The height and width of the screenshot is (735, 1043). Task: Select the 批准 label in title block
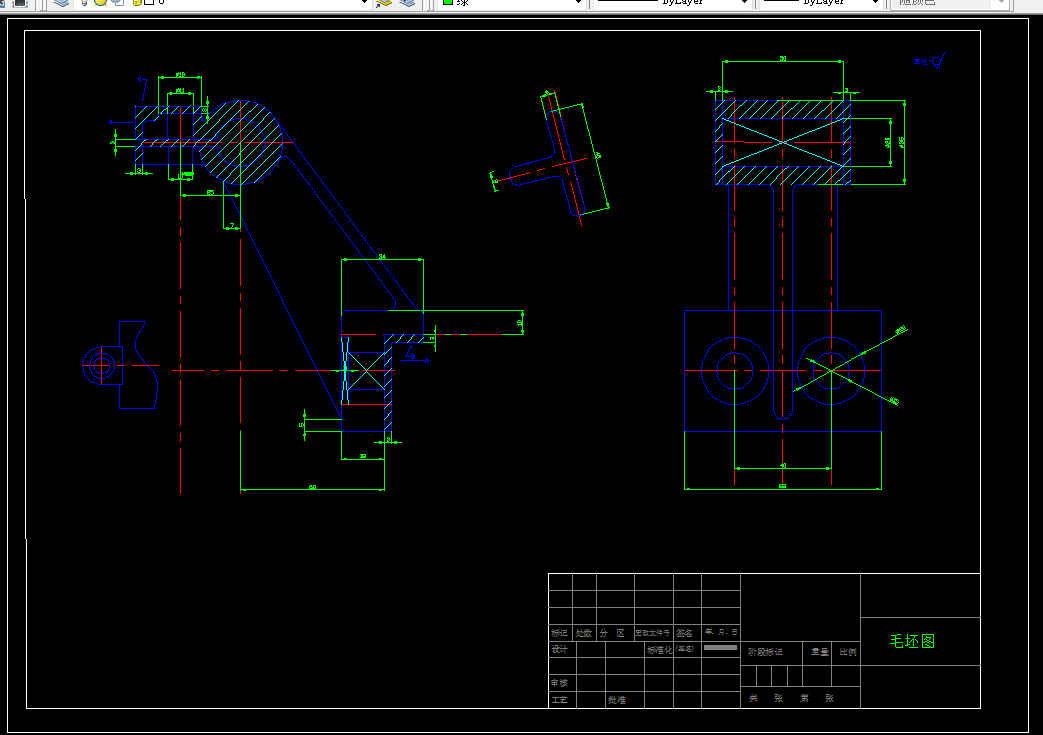coord(617,700)
